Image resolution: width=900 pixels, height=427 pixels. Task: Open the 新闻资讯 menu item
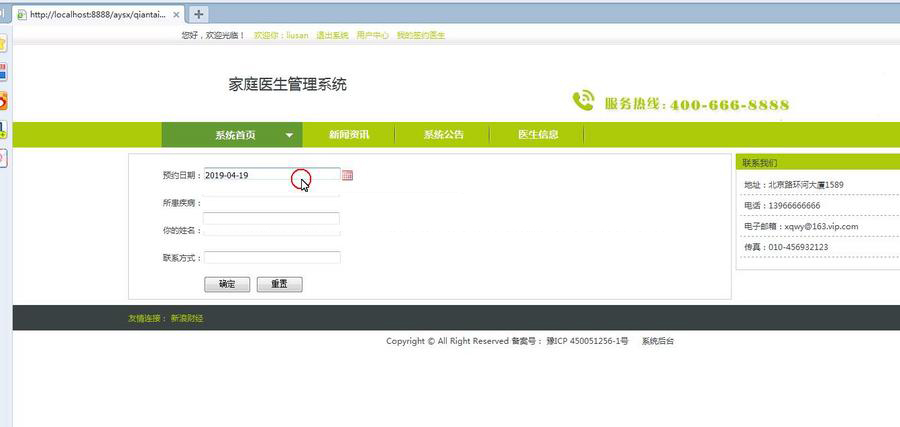349,135
